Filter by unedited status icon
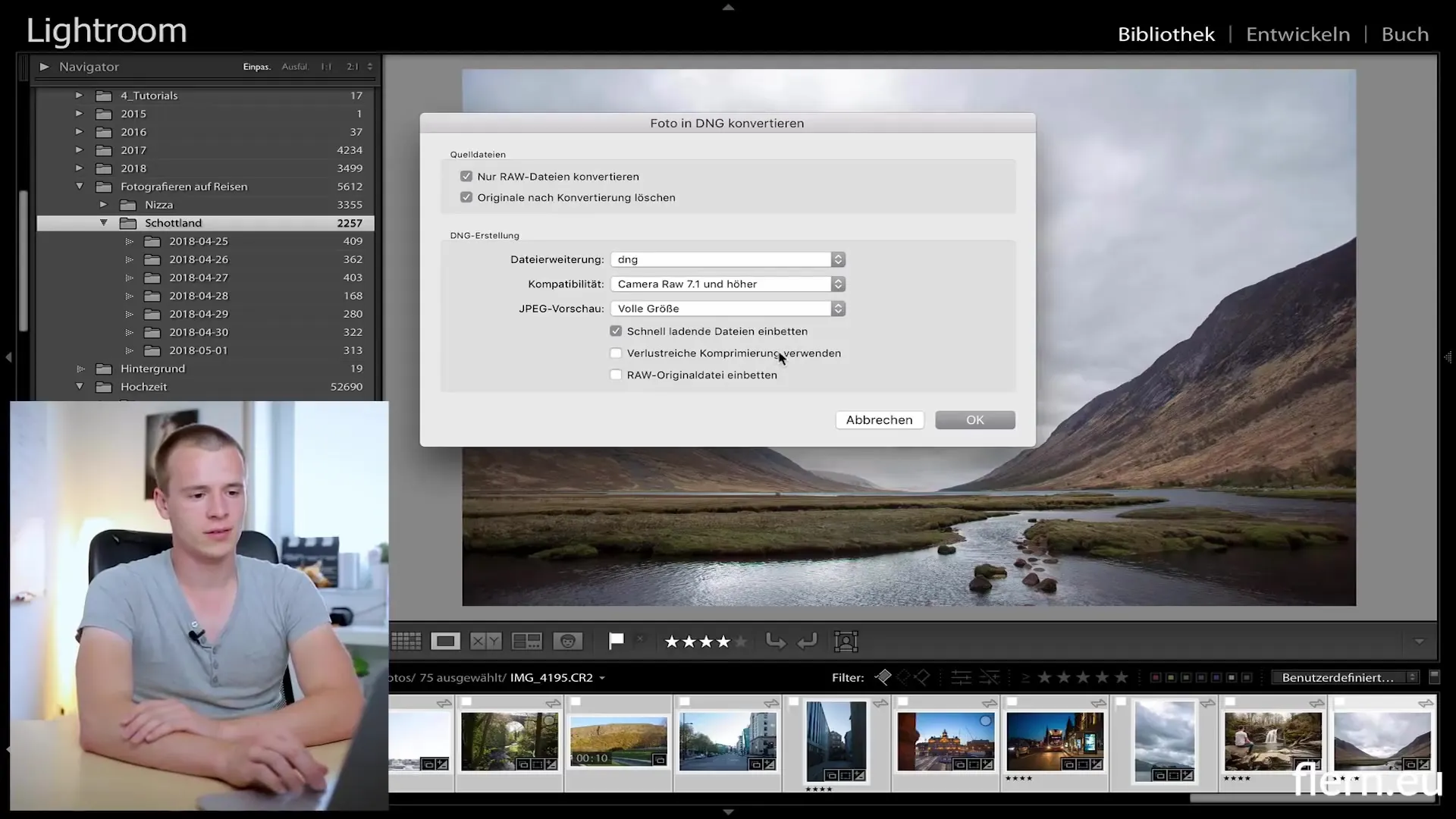The width and height of the screenshot is (1456, 819). click(x=989, y=677)
